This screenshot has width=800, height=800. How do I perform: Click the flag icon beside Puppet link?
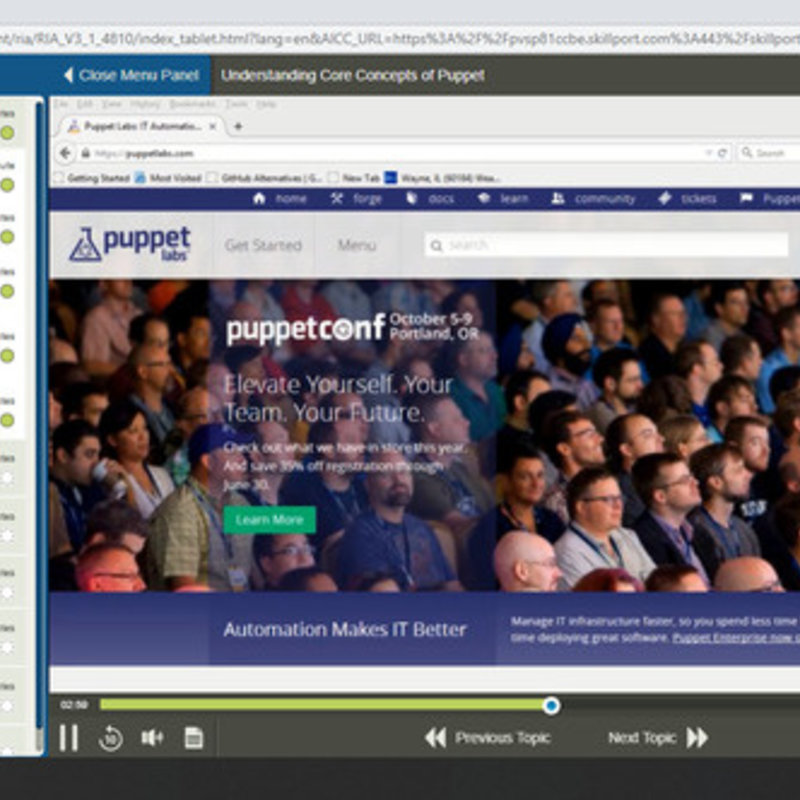point(746,198)
